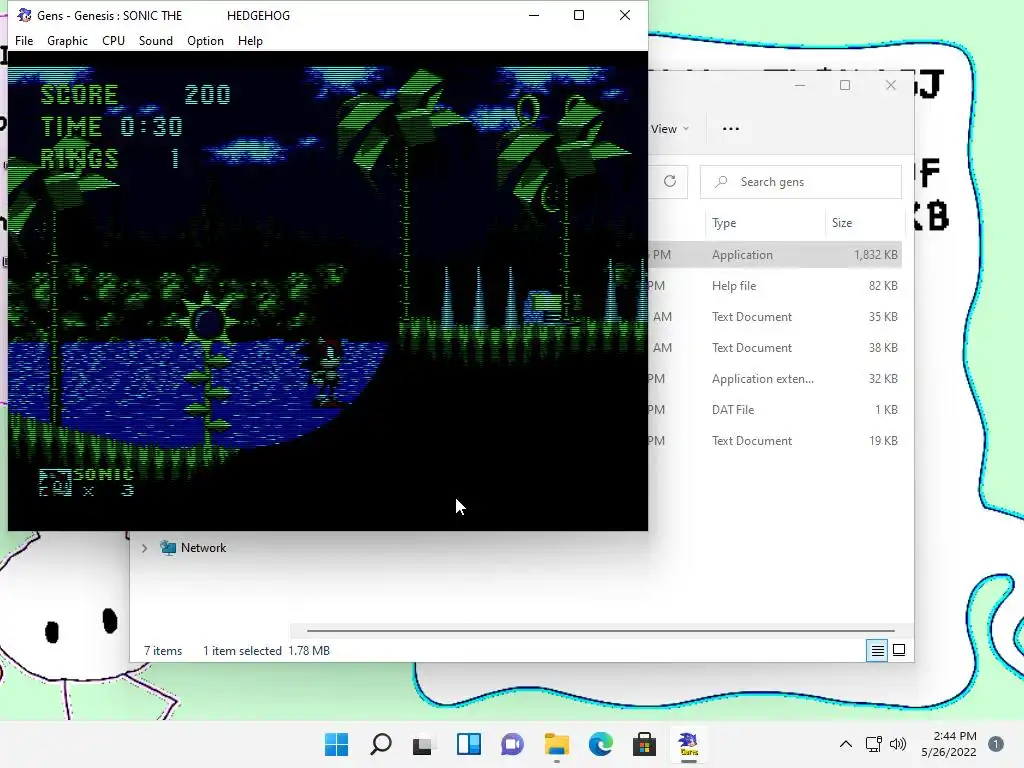The height and width of the screenshot is (768, 1024).
Task: Open the CPU menu in Gens
Action: pos(113,40)
